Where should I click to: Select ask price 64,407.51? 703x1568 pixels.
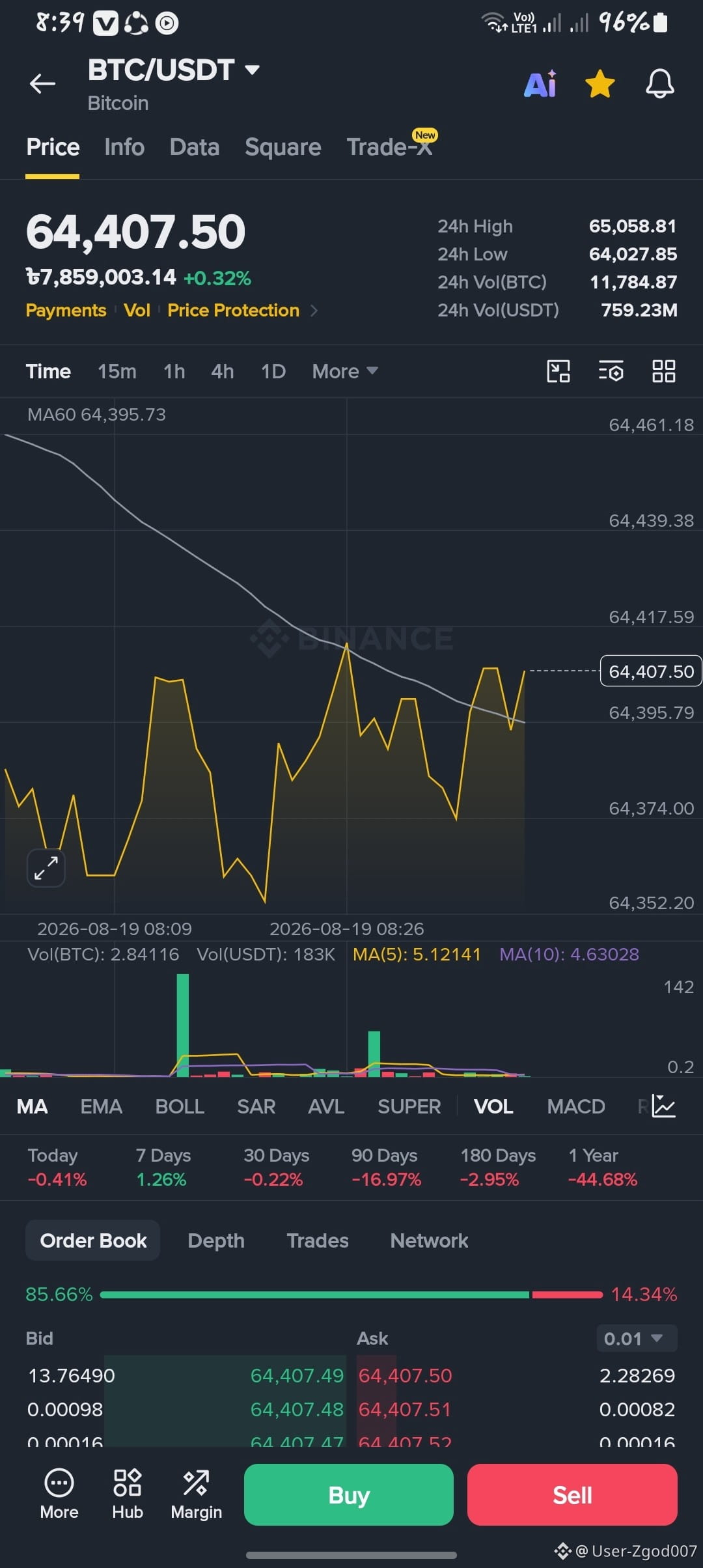pyautogui.click(x=405, y=1409)
